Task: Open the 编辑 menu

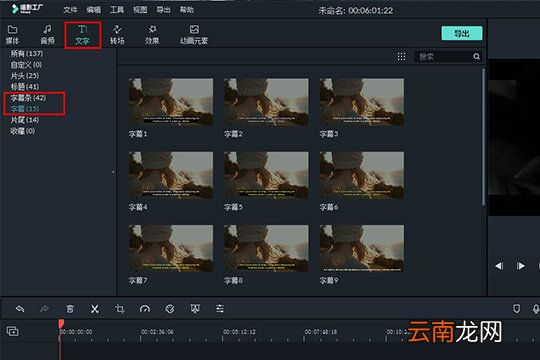Action: [x=94, y=10]
